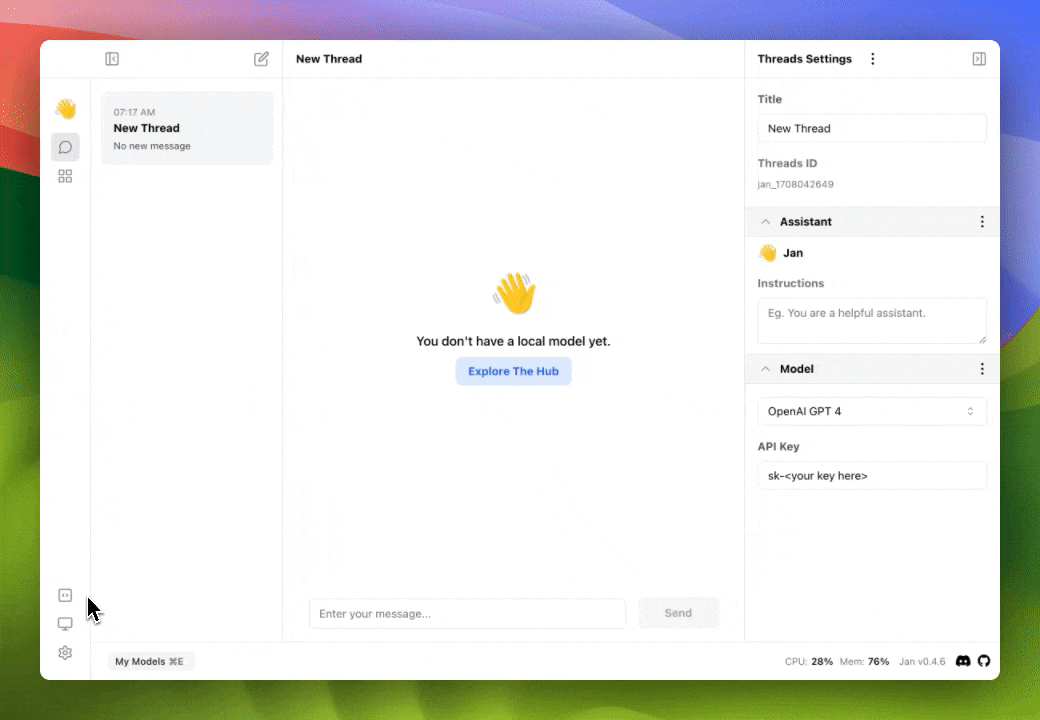1040x720 pixels.
Task: Hide the Threads Settings right panel
Action: 978,59
